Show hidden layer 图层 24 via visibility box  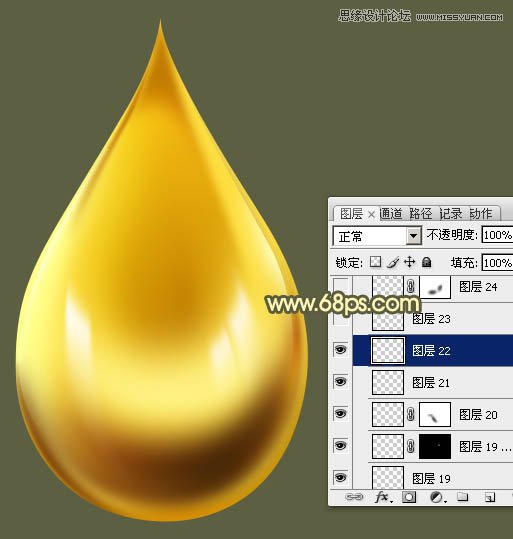tap(341, 286)
